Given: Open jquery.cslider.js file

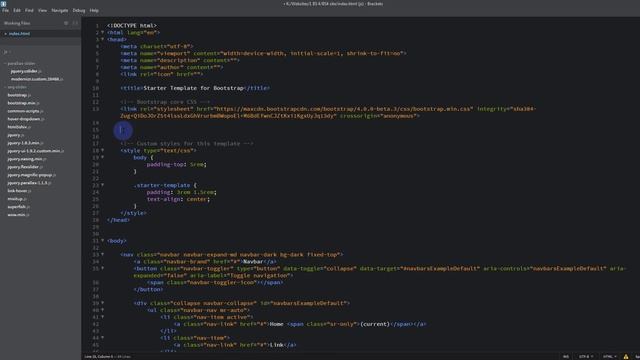Looking at the screenshot, I should (26, 71).
